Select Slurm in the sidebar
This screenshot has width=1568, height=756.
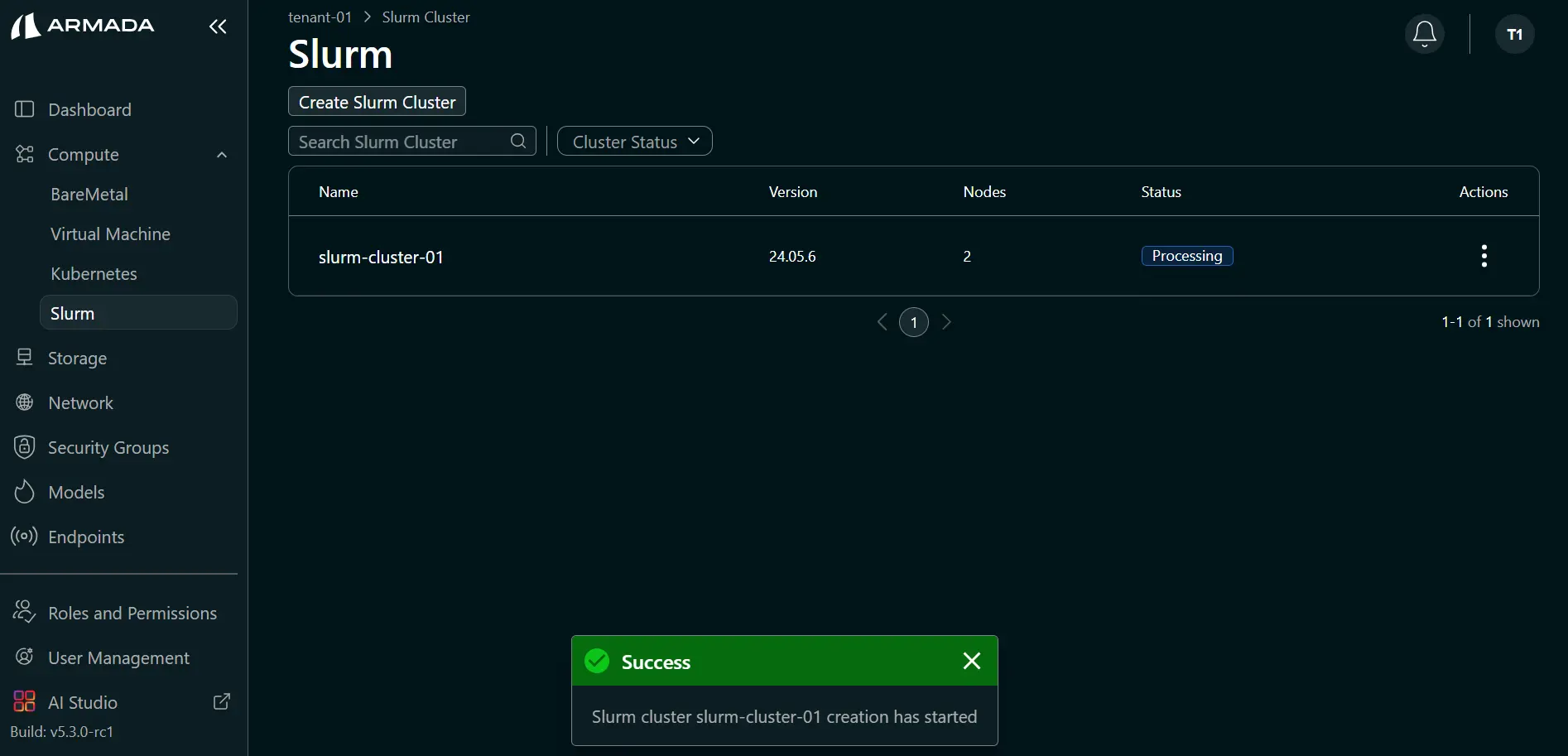[x=138, y=313]
